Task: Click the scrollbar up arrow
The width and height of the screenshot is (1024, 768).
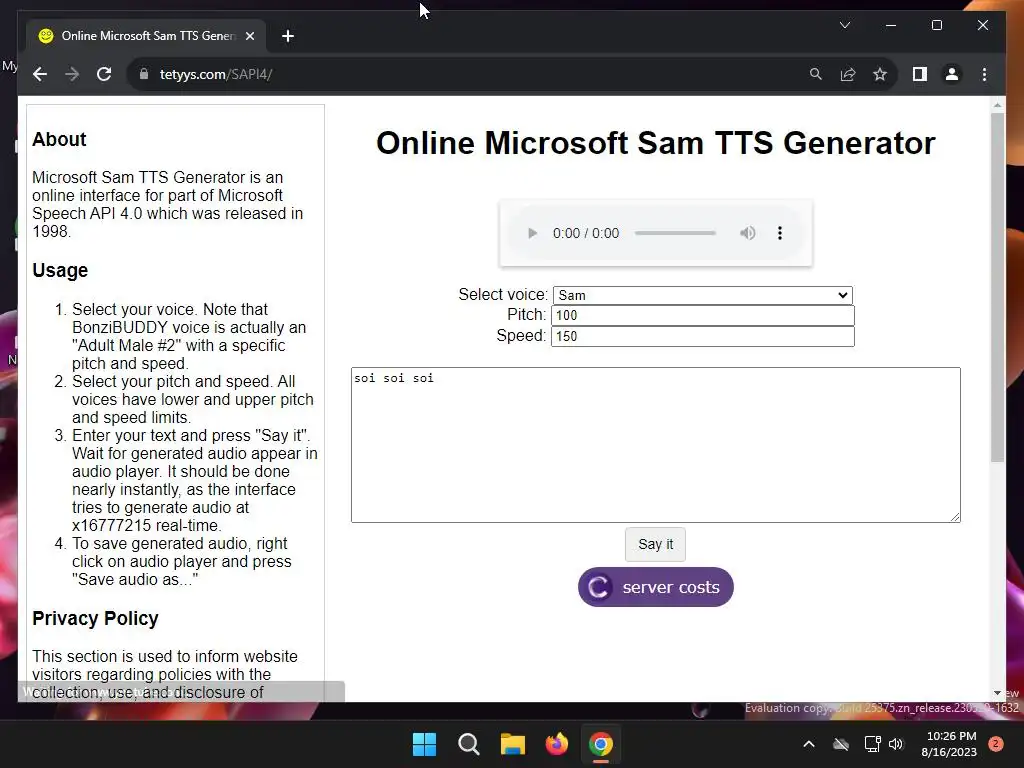Action: point(997,104)
